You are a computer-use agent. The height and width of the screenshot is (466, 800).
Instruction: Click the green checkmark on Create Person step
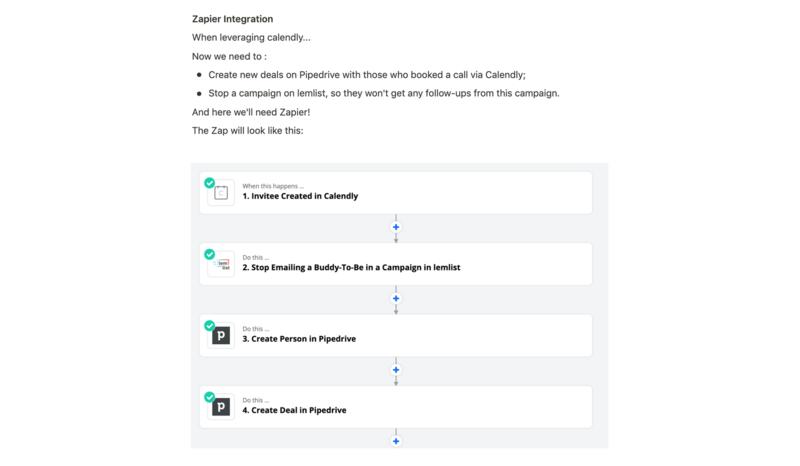[209, 326]
